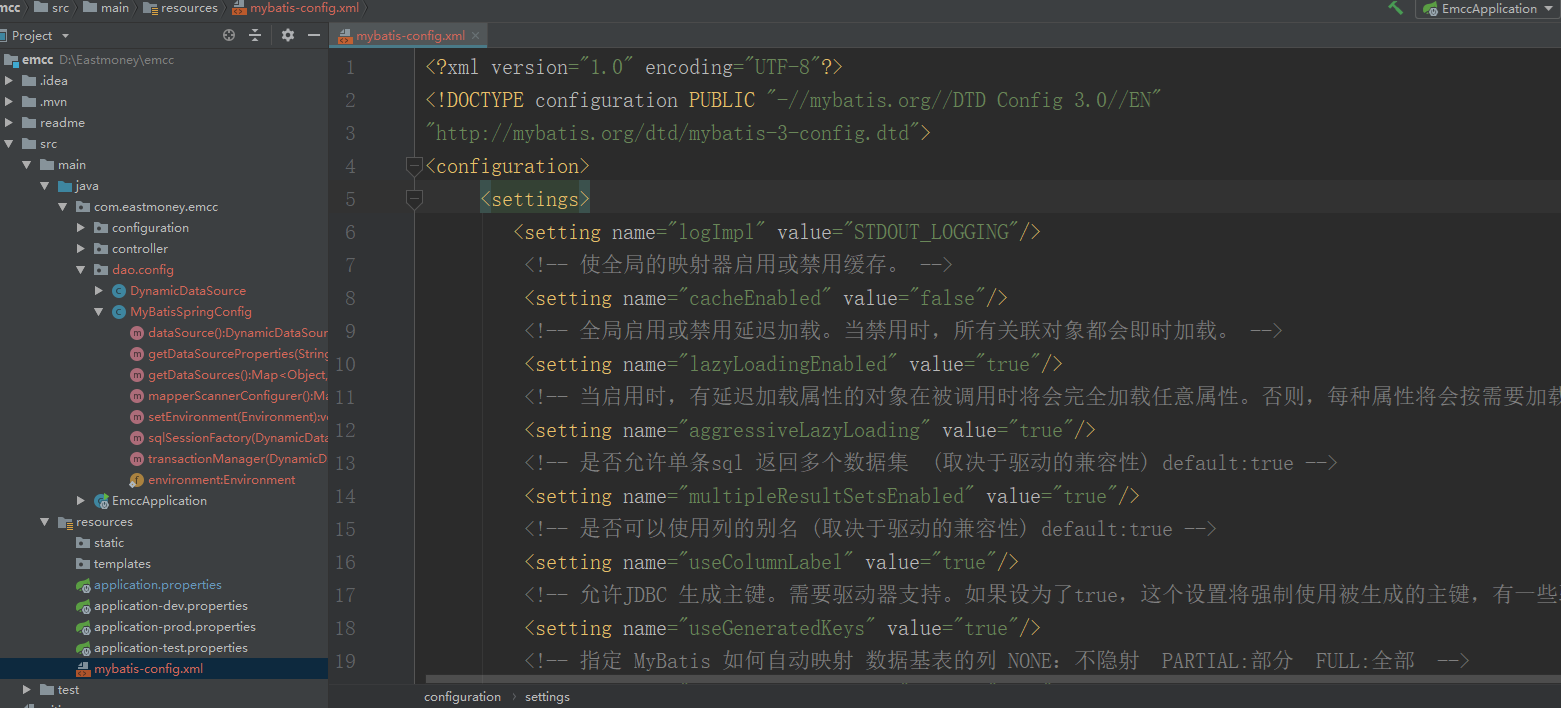Click the transactionManager method icon
This screenshot has width=1561, height=708.
pos(137,459)
